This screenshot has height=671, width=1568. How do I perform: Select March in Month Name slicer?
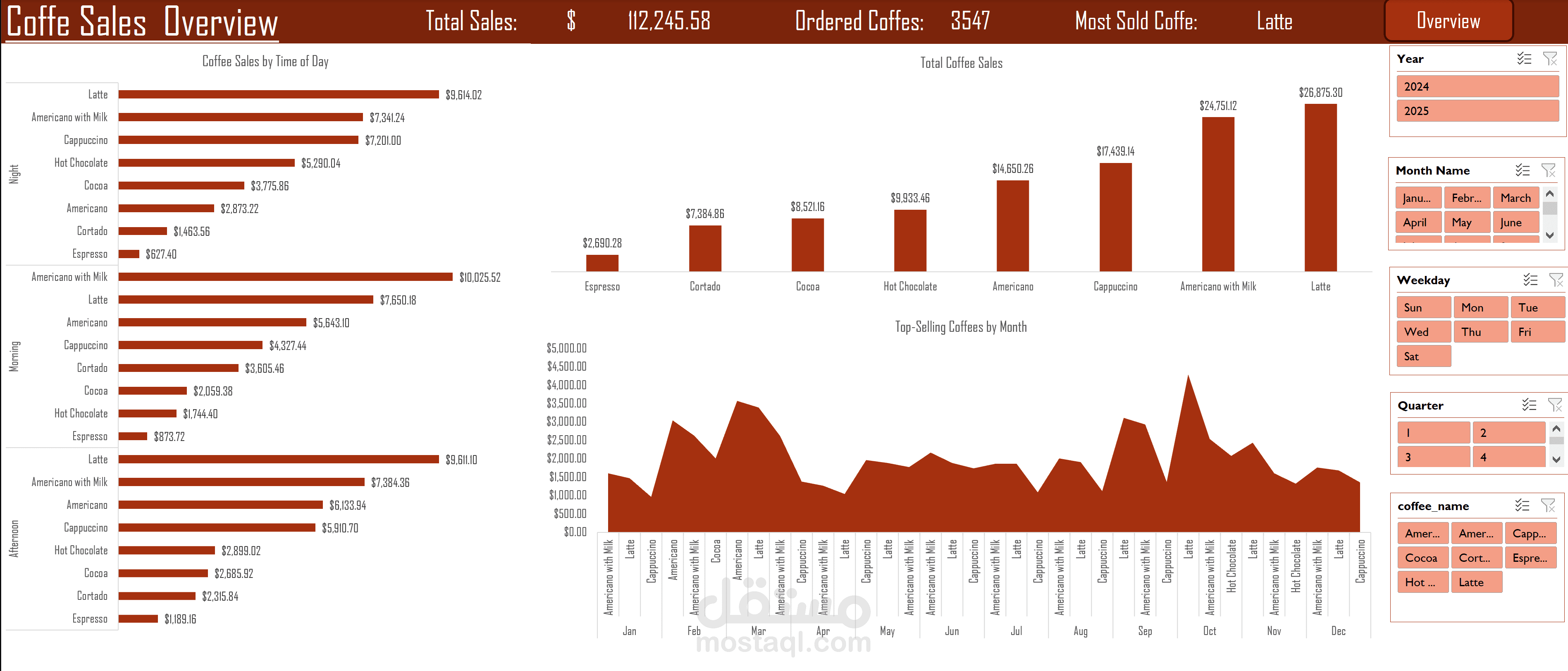[x=1515, y=198]
